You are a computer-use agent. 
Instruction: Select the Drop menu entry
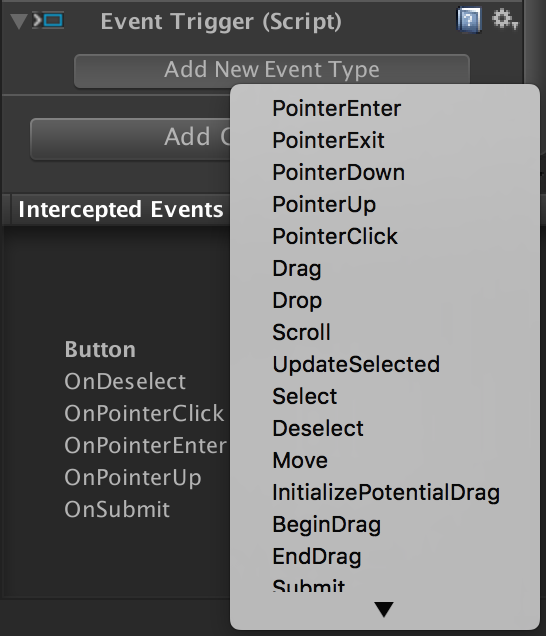point(385,301)
